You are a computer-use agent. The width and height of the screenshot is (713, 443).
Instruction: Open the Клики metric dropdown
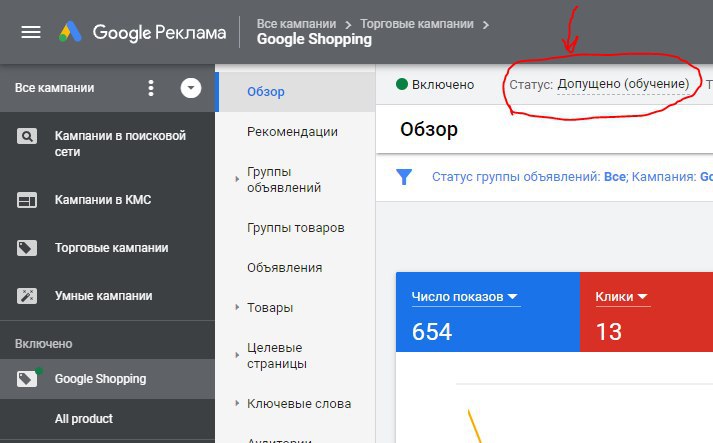click(622, 297)
